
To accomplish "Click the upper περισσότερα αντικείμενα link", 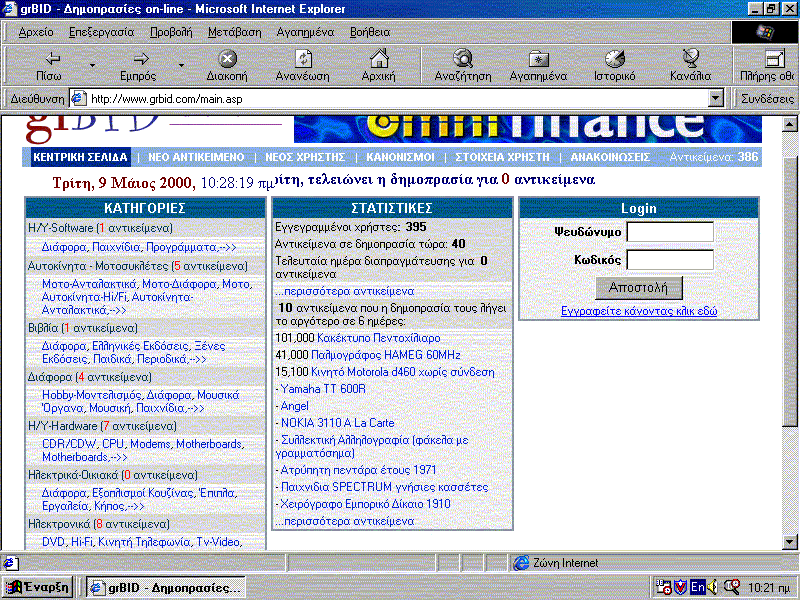I will tap(344, 291).
